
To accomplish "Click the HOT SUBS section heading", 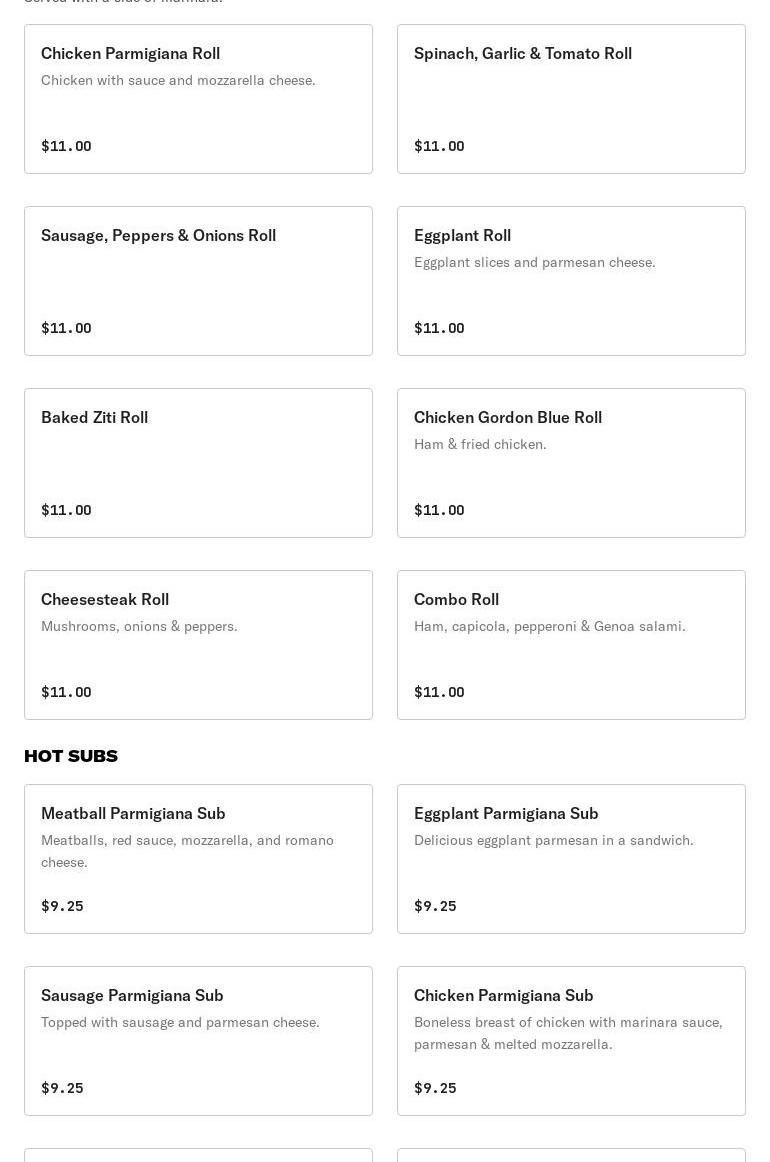I will pos(71,756).
